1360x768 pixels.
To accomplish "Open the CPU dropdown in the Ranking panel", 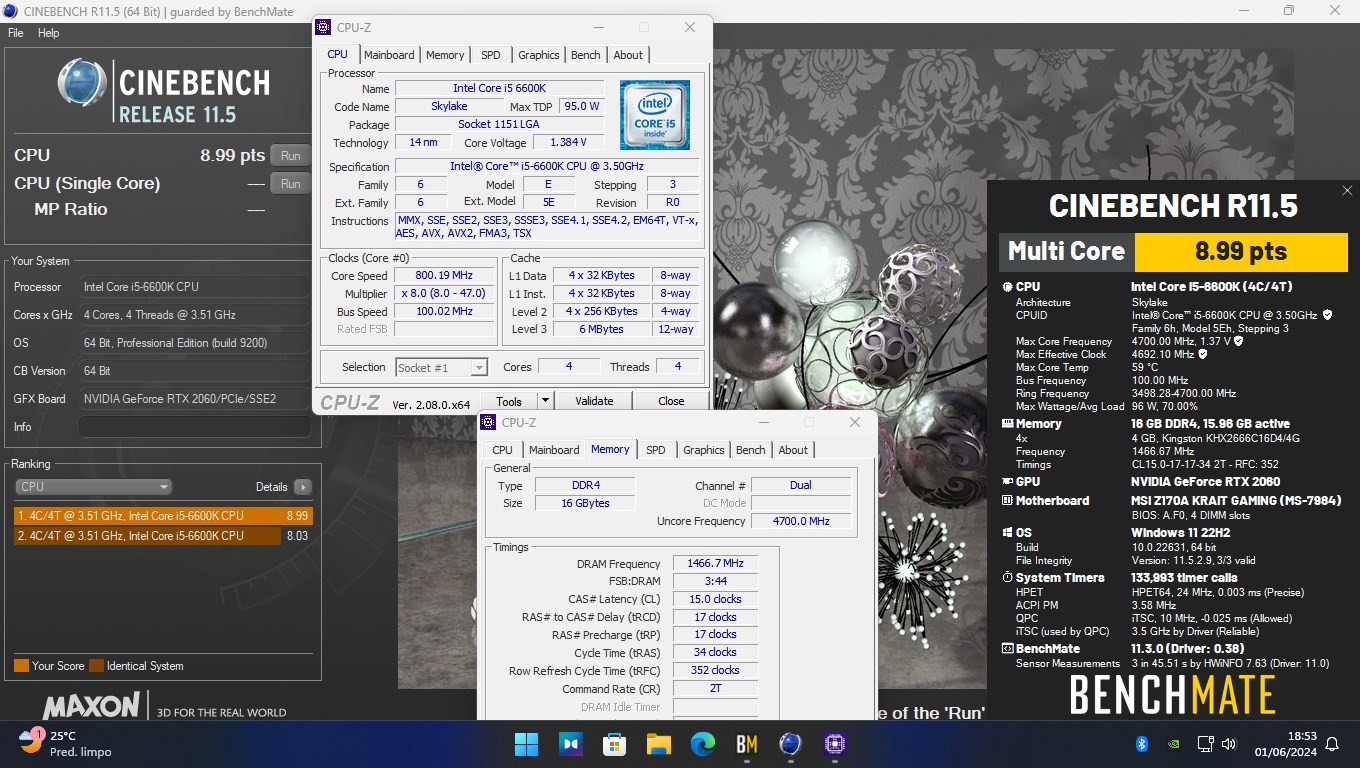I will coord(95,487).
